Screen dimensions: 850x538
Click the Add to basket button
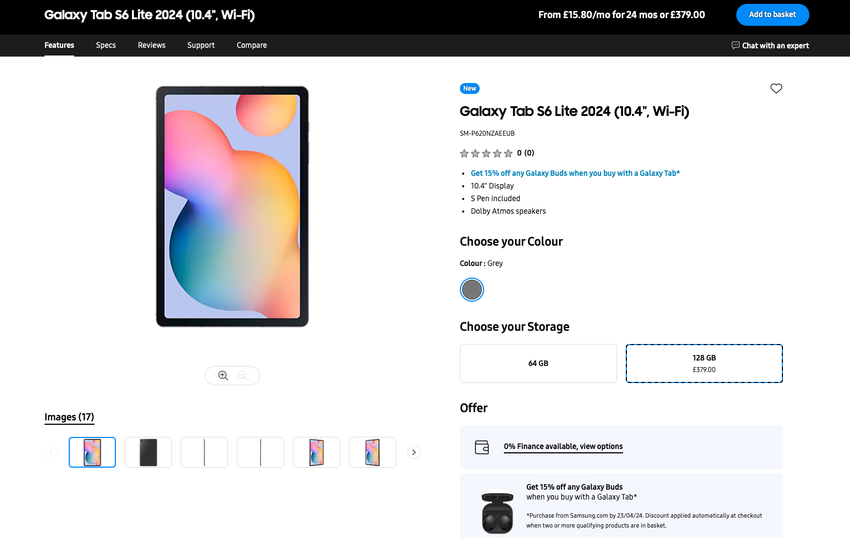click(772, 15)
